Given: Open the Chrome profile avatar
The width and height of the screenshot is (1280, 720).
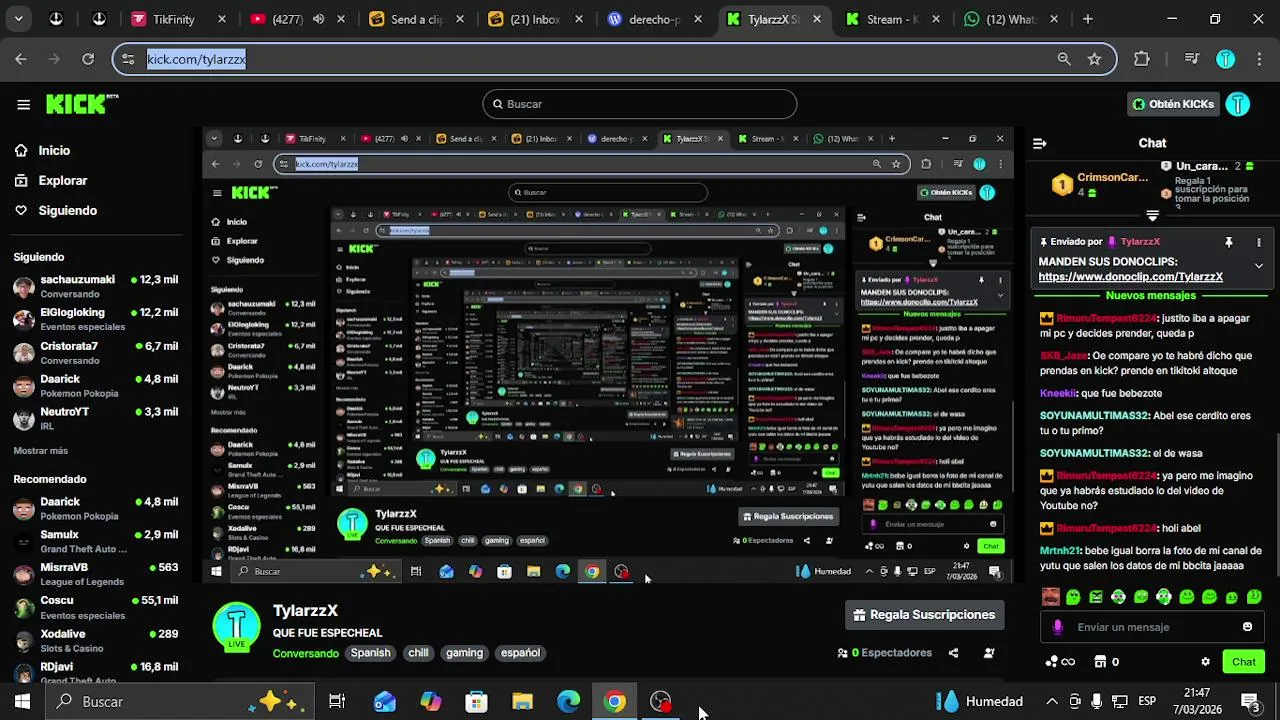Looking at the screenshot, I should coord(1225,59).
